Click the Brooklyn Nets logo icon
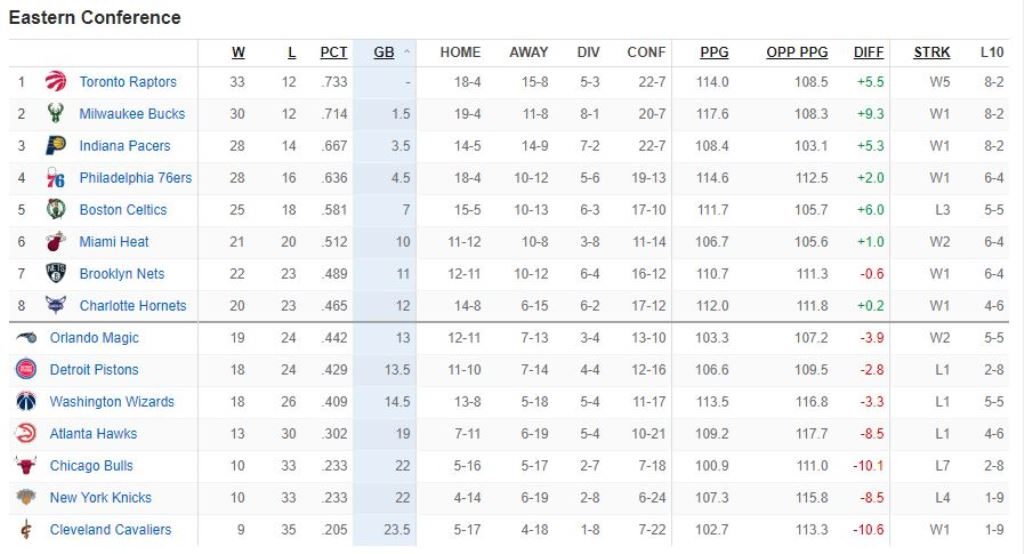 click(x=56, y=274)
